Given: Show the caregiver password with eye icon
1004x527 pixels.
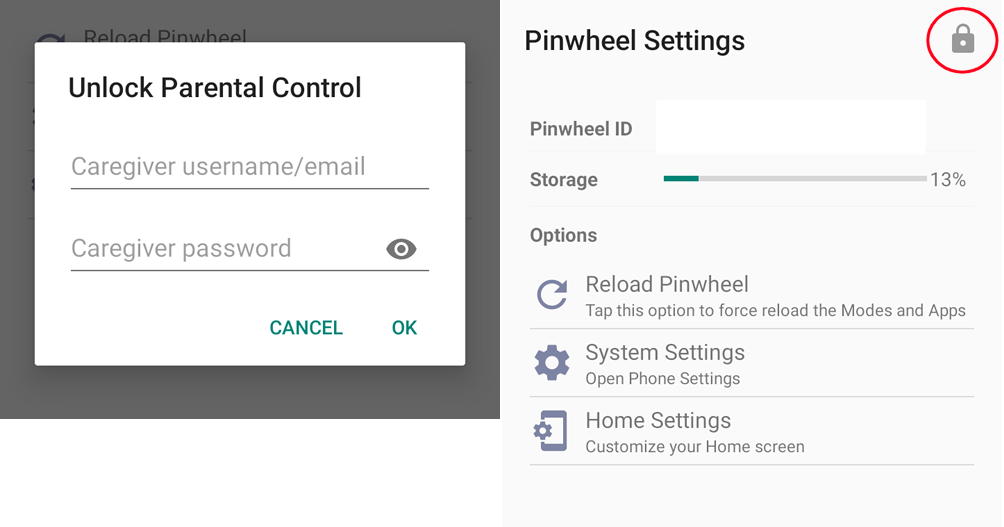Looking at the screenshot, I should coord(401,249).
